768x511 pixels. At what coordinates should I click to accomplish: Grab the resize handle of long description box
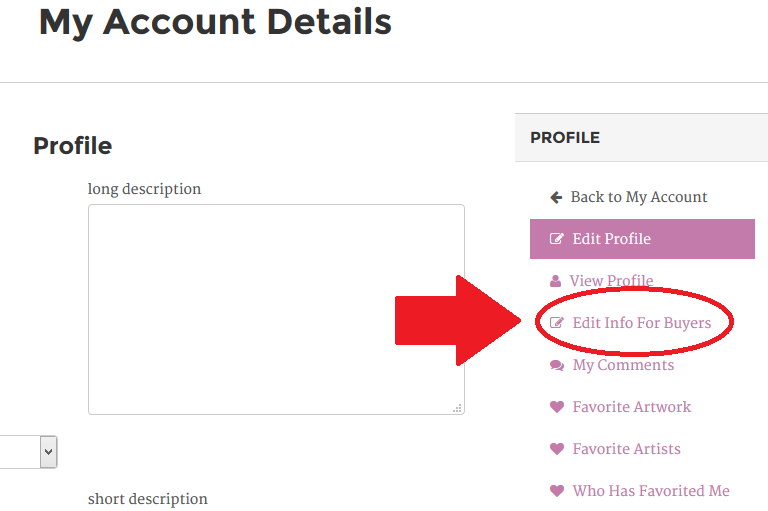458,408
